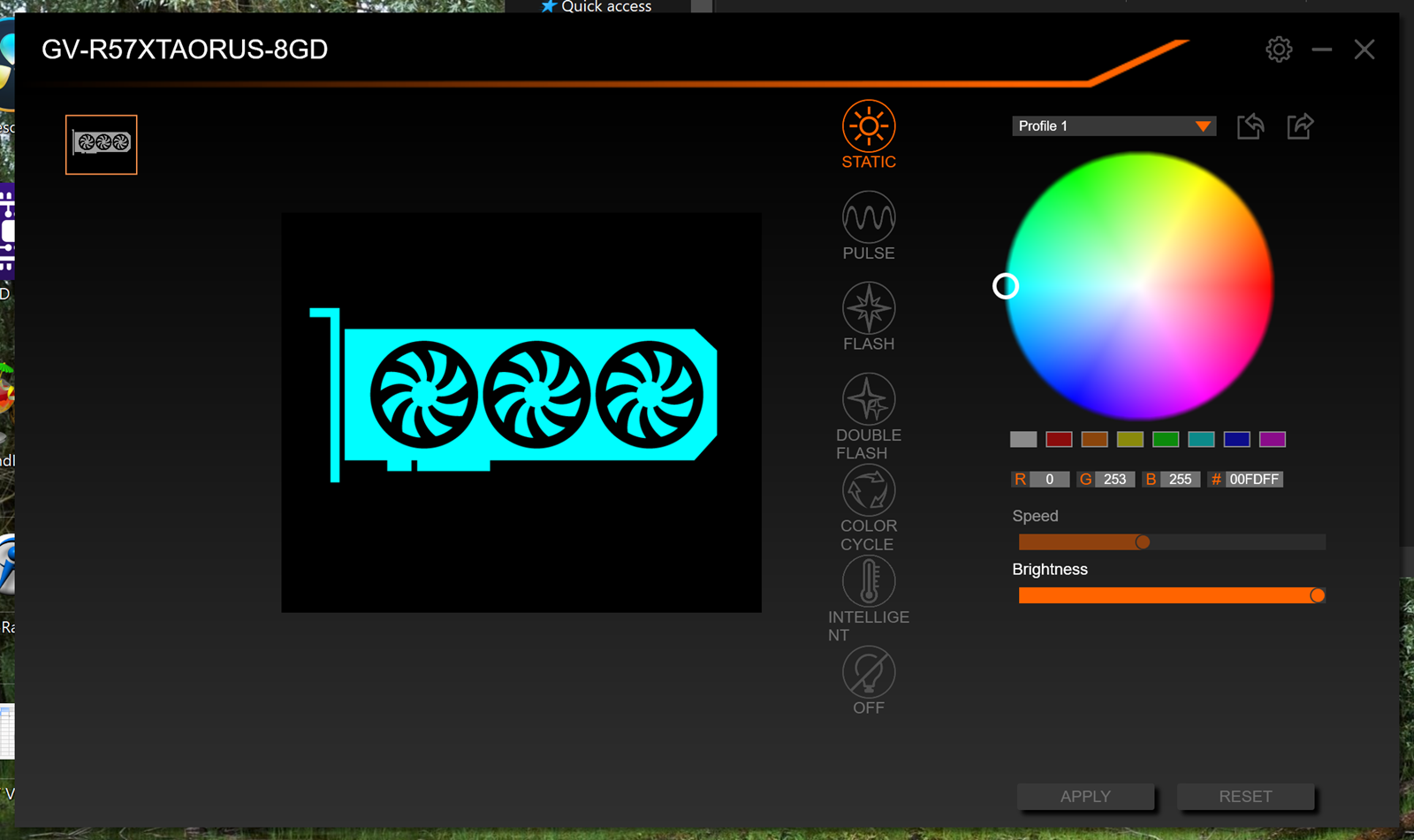Click the center of the color wheel
The height and width of the screenshot is (840, 1414).
[1140, 286]
